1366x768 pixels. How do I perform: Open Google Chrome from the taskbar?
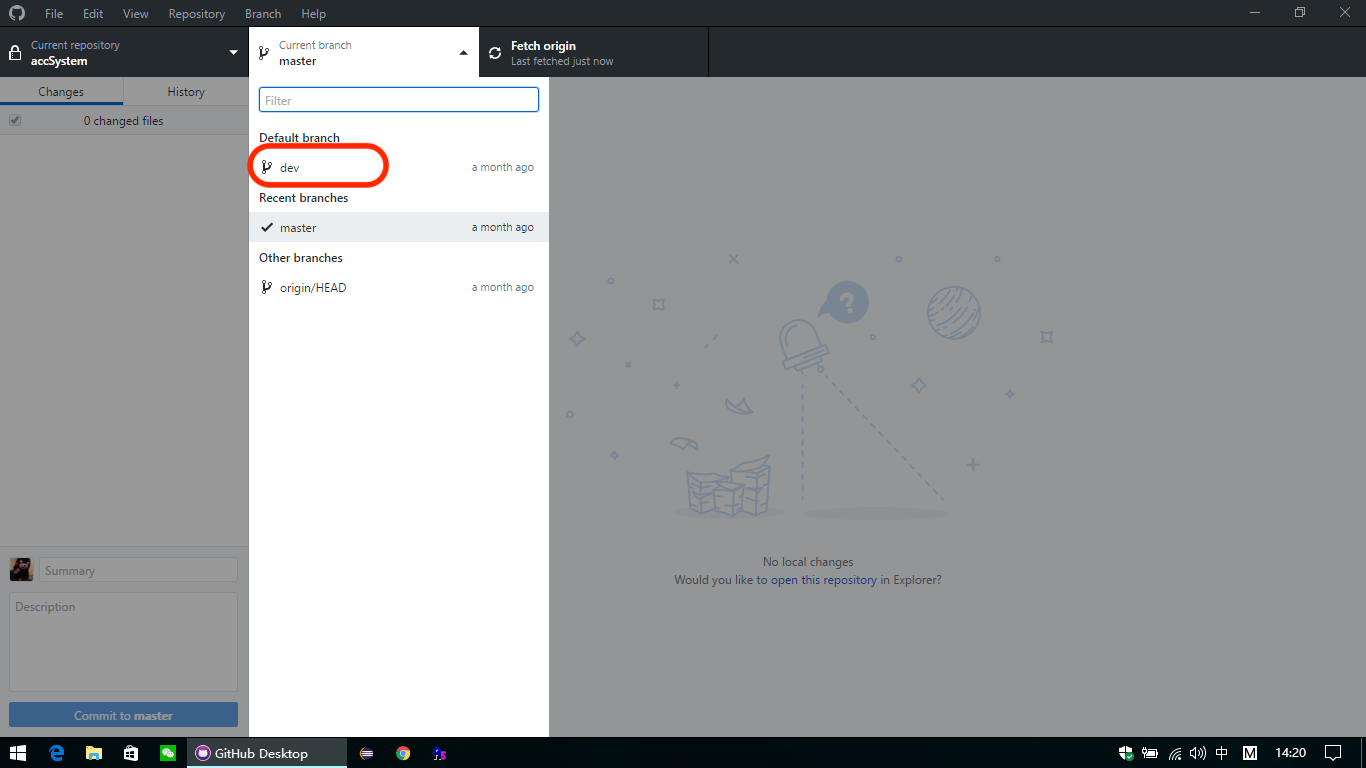[x=403, y=753]
